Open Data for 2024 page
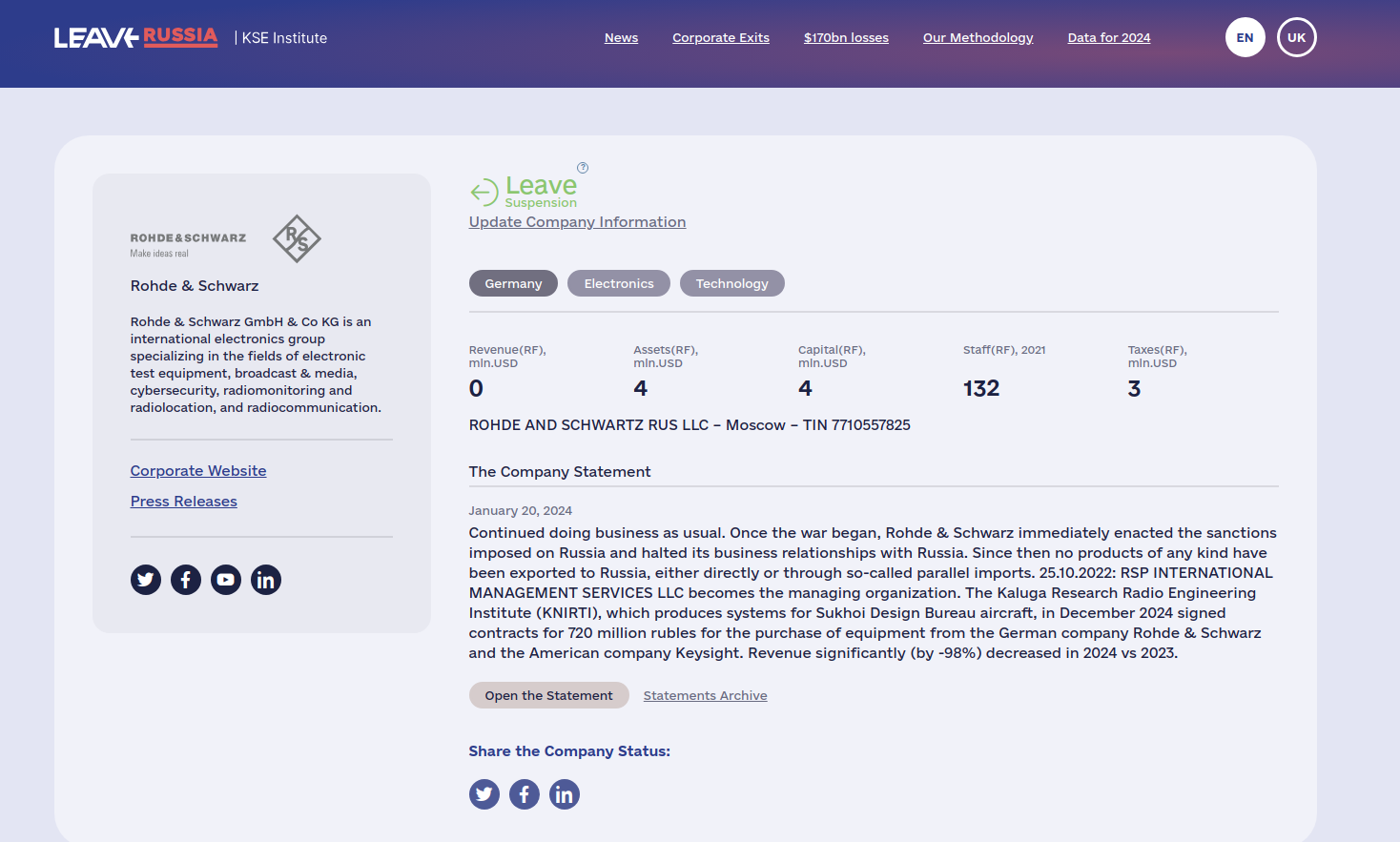Viewport: 1400px width, 842px height. (1109, 38)
